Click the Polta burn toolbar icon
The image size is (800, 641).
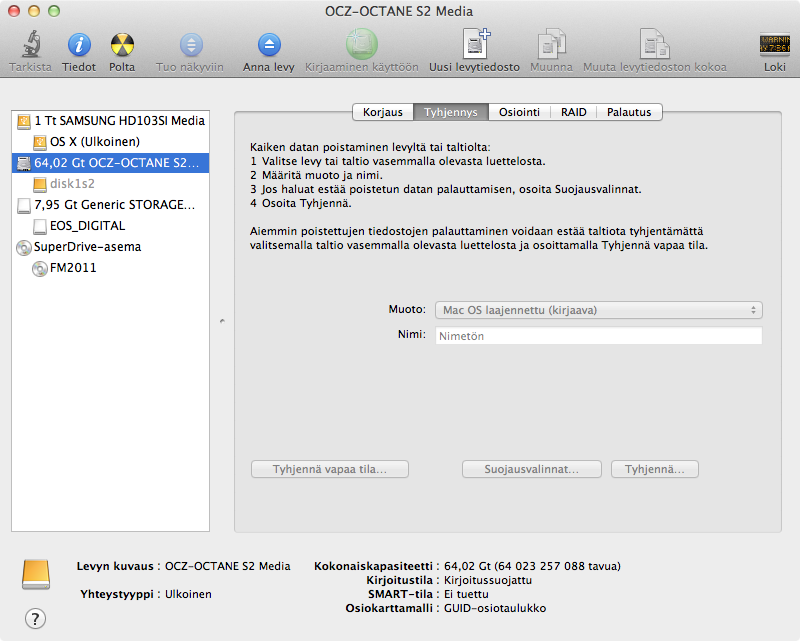pos(122,45)
